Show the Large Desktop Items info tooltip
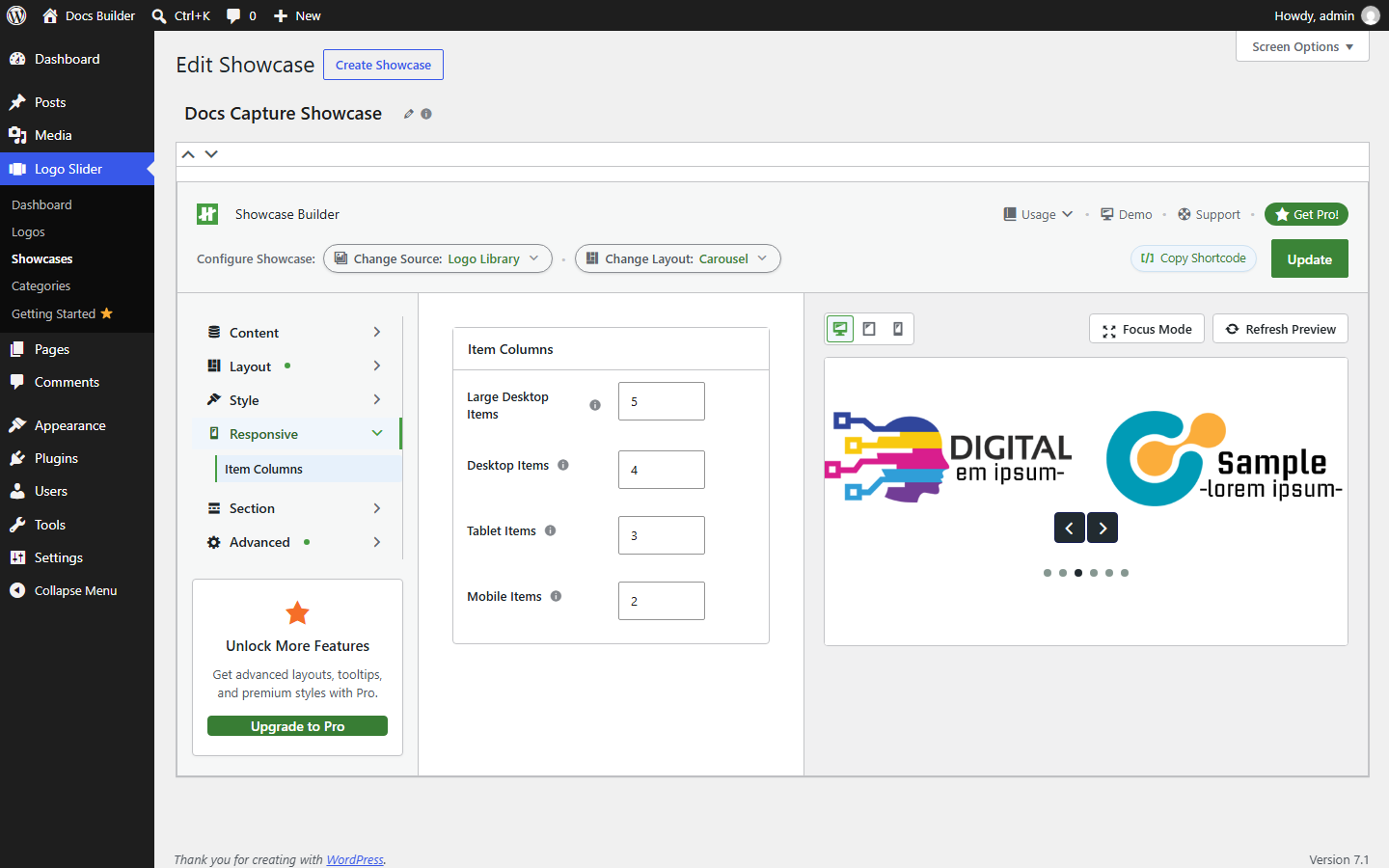Viewport: 1389px width, 868px height. coord(595,405)
